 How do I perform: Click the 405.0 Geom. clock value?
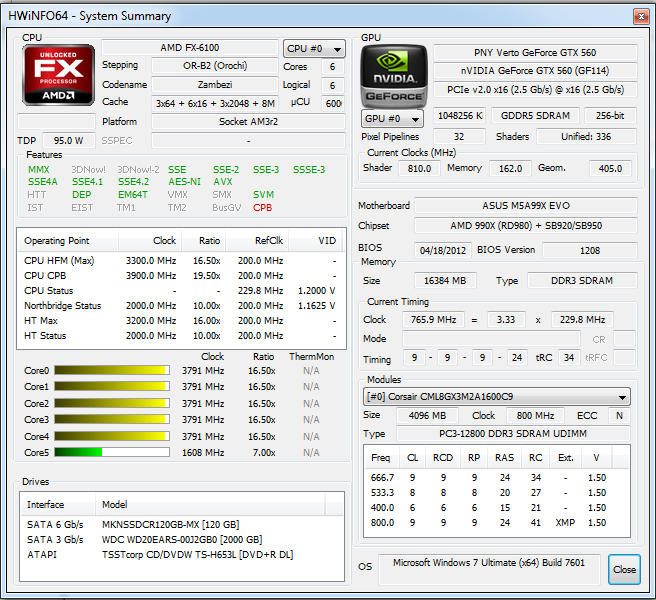(610, 168)
